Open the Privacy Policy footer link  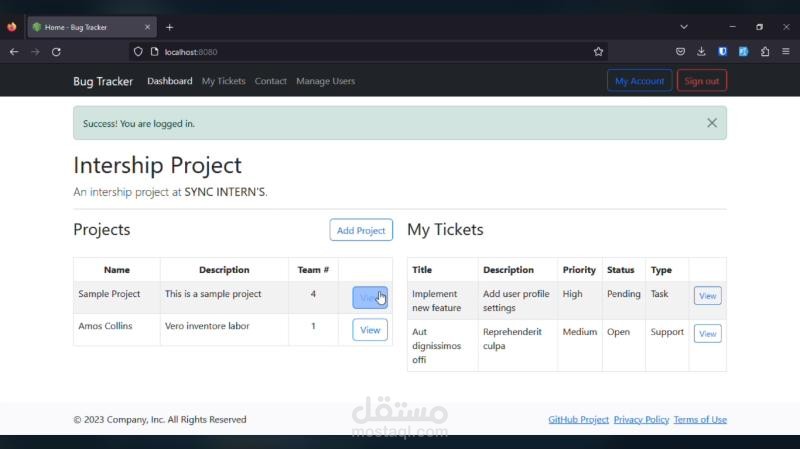(641, 419)
